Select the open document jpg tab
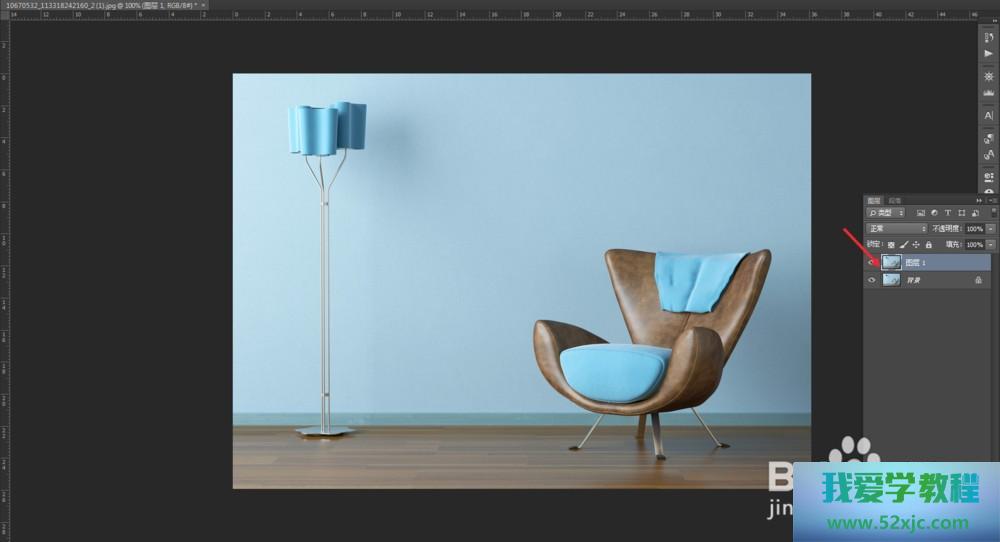1000x542 pixels. coord(98,5)
